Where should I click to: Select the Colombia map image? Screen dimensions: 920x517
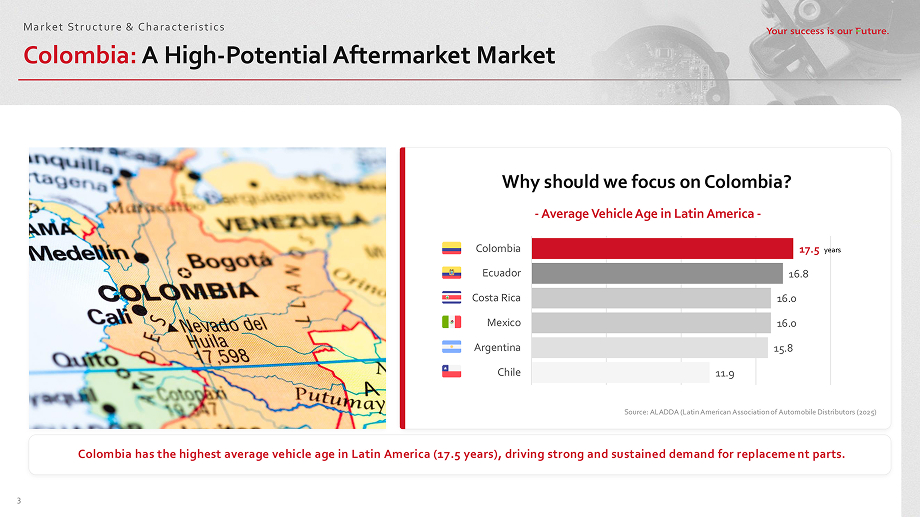pos(207,288)
